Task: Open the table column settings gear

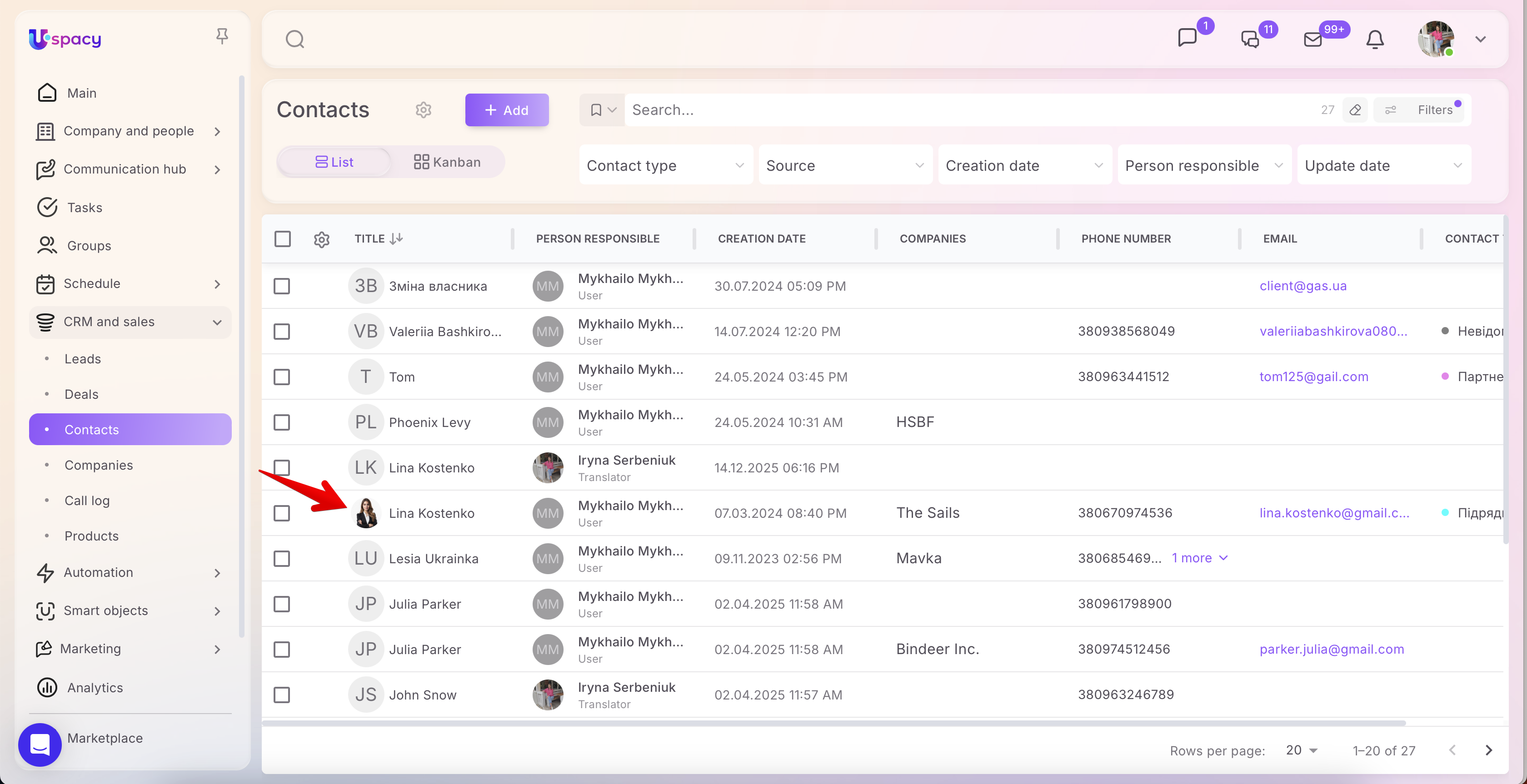Action: point(321,239)
